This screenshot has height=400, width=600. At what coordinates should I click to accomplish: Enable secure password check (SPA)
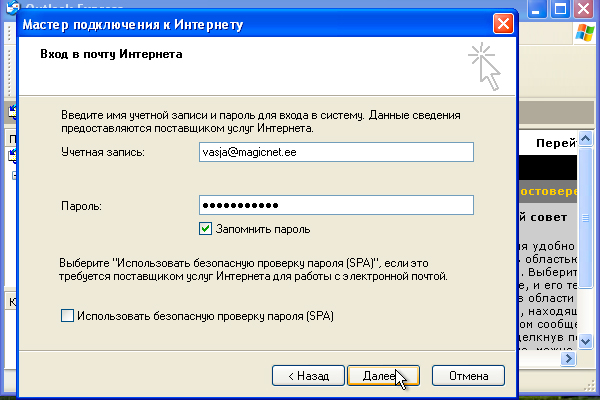point(67,316)
